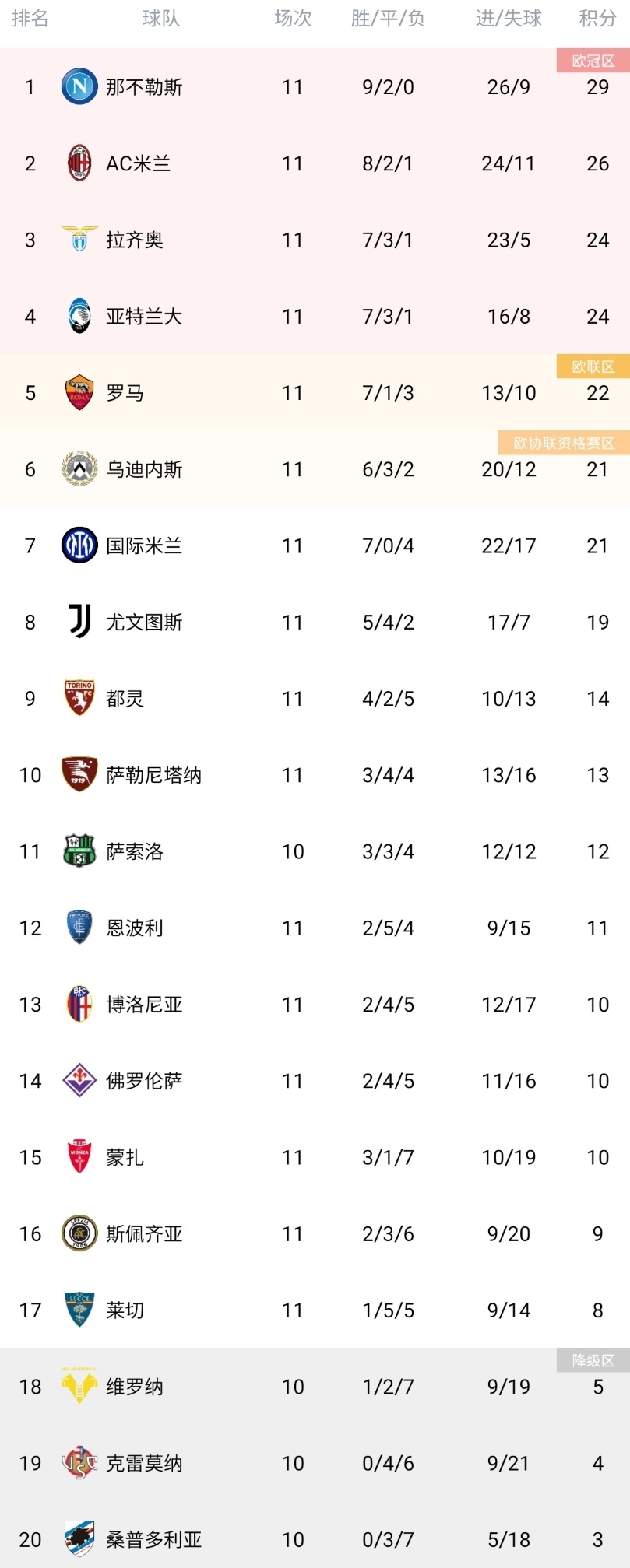Image resolution: width=630 pixels, height=1568 pixels.
Task: Click the 进/失球 column header
Action: 509,19
